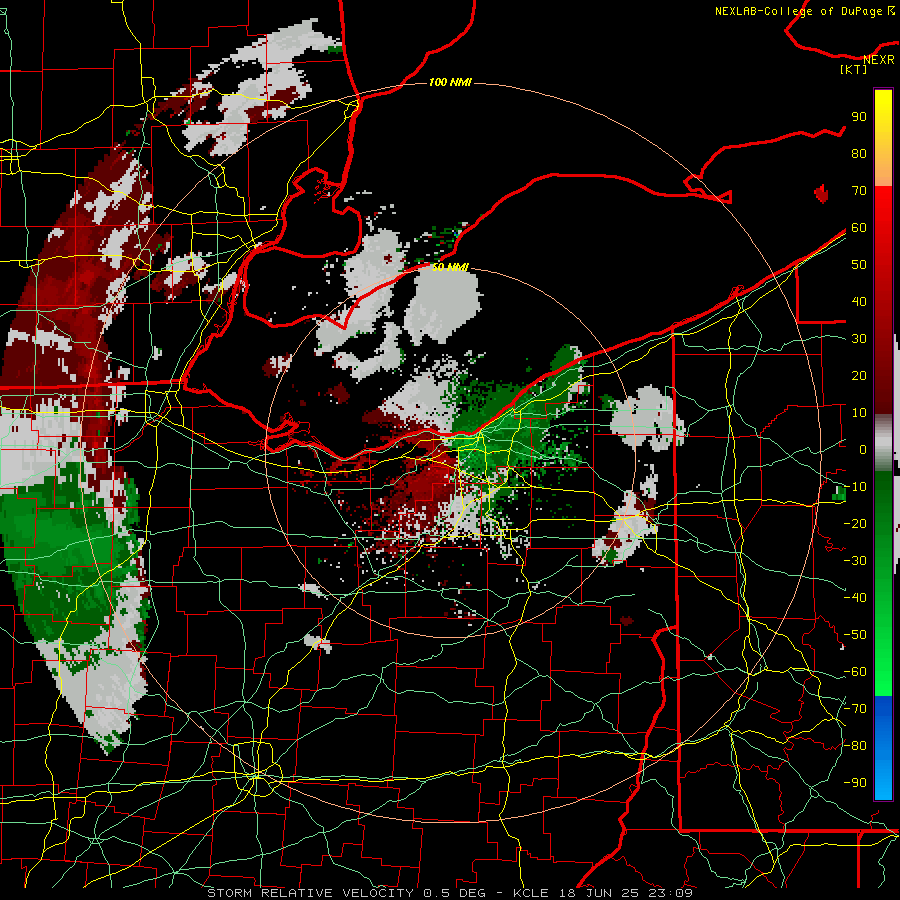900x900 pixels.
Task: Click the gray zero-velocity segment of color bar
Action: coord(883,443)
